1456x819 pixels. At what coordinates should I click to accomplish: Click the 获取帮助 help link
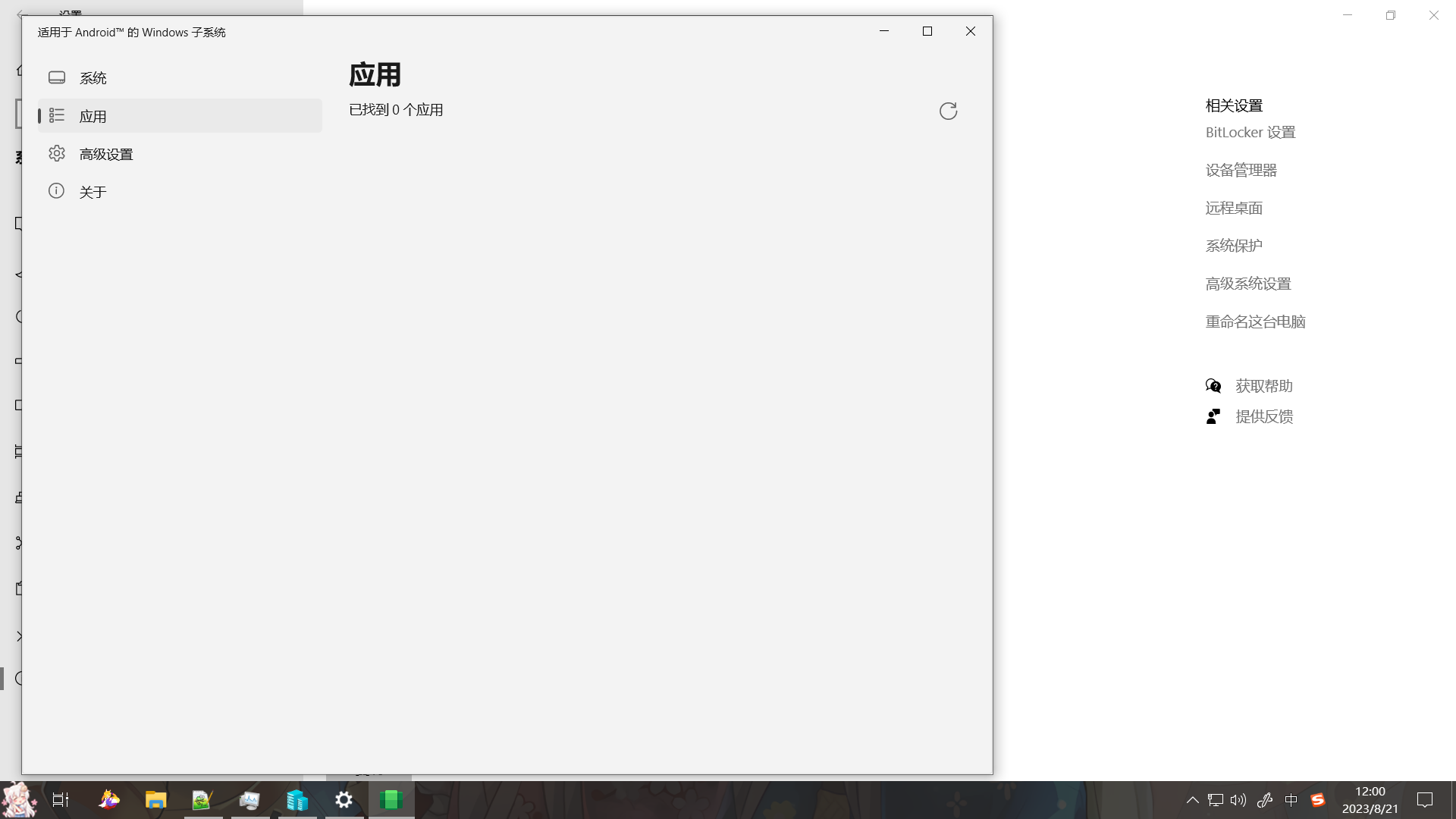point(1263,387)
